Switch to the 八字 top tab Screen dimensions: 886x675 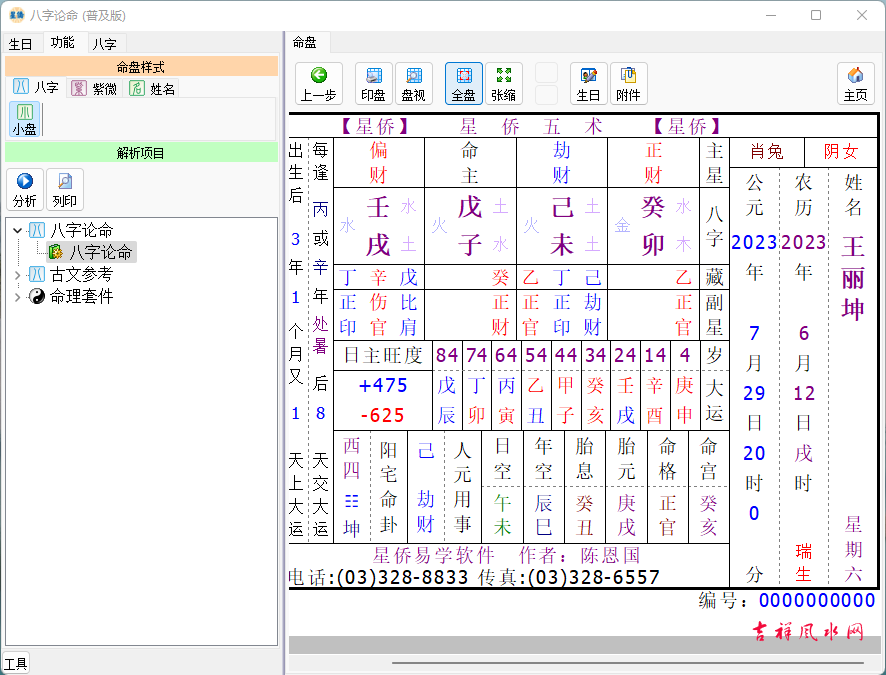[105, 43]
